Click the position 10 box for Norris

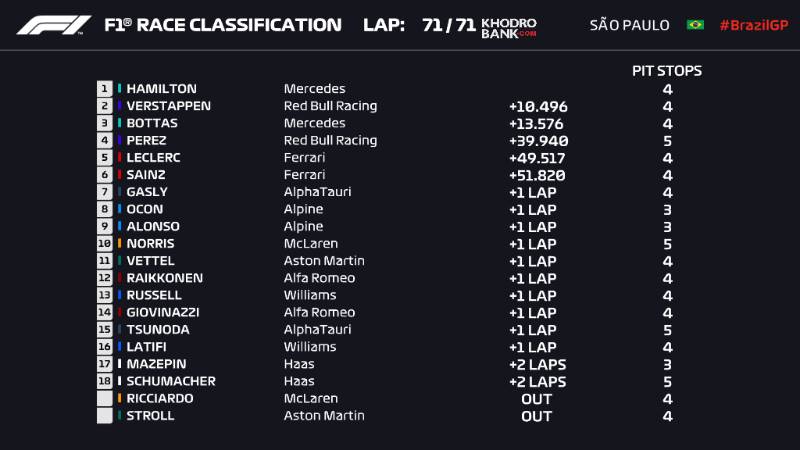pos(104,243)
